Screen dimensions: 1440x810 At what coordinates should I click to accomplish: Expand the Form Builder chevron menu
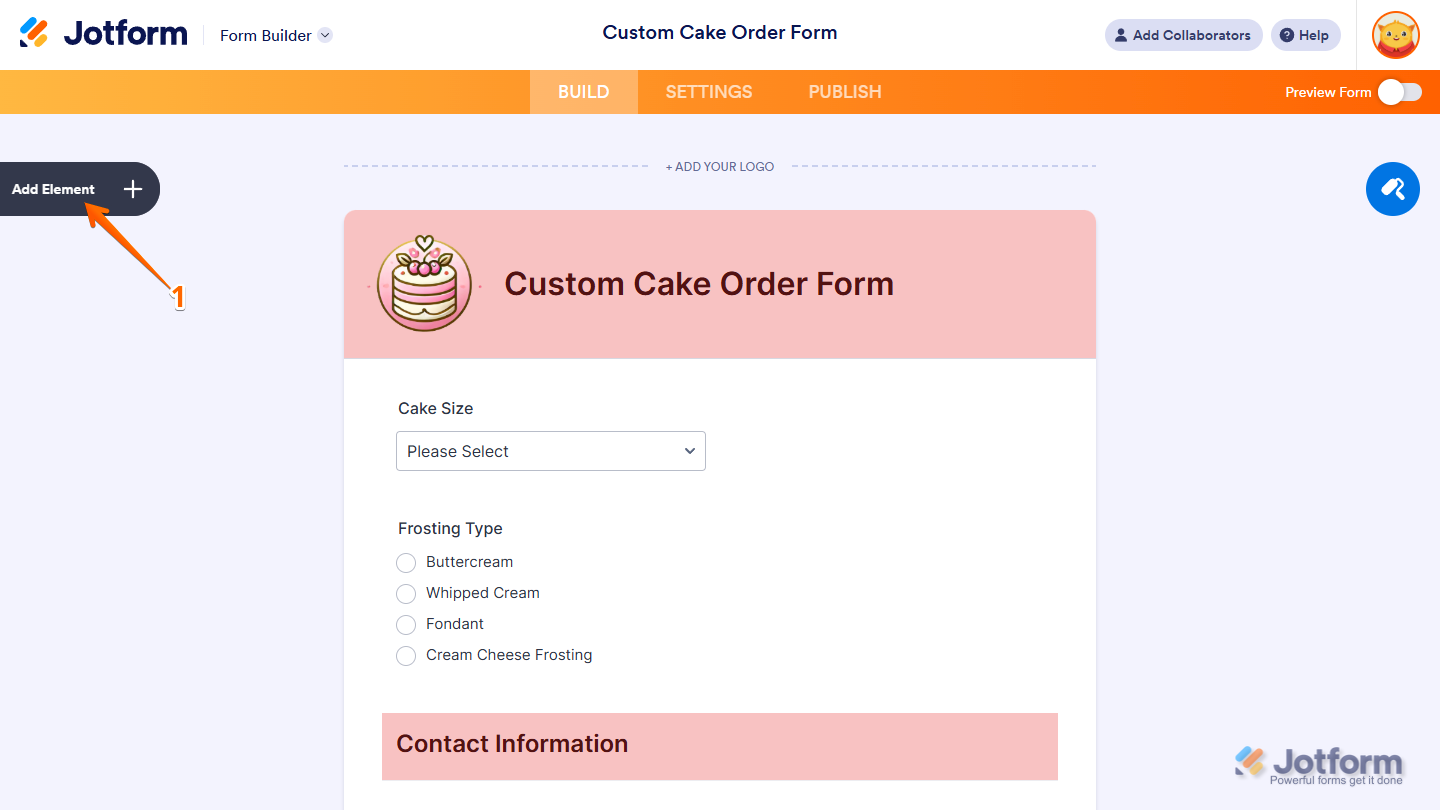(x=325, y=35)
